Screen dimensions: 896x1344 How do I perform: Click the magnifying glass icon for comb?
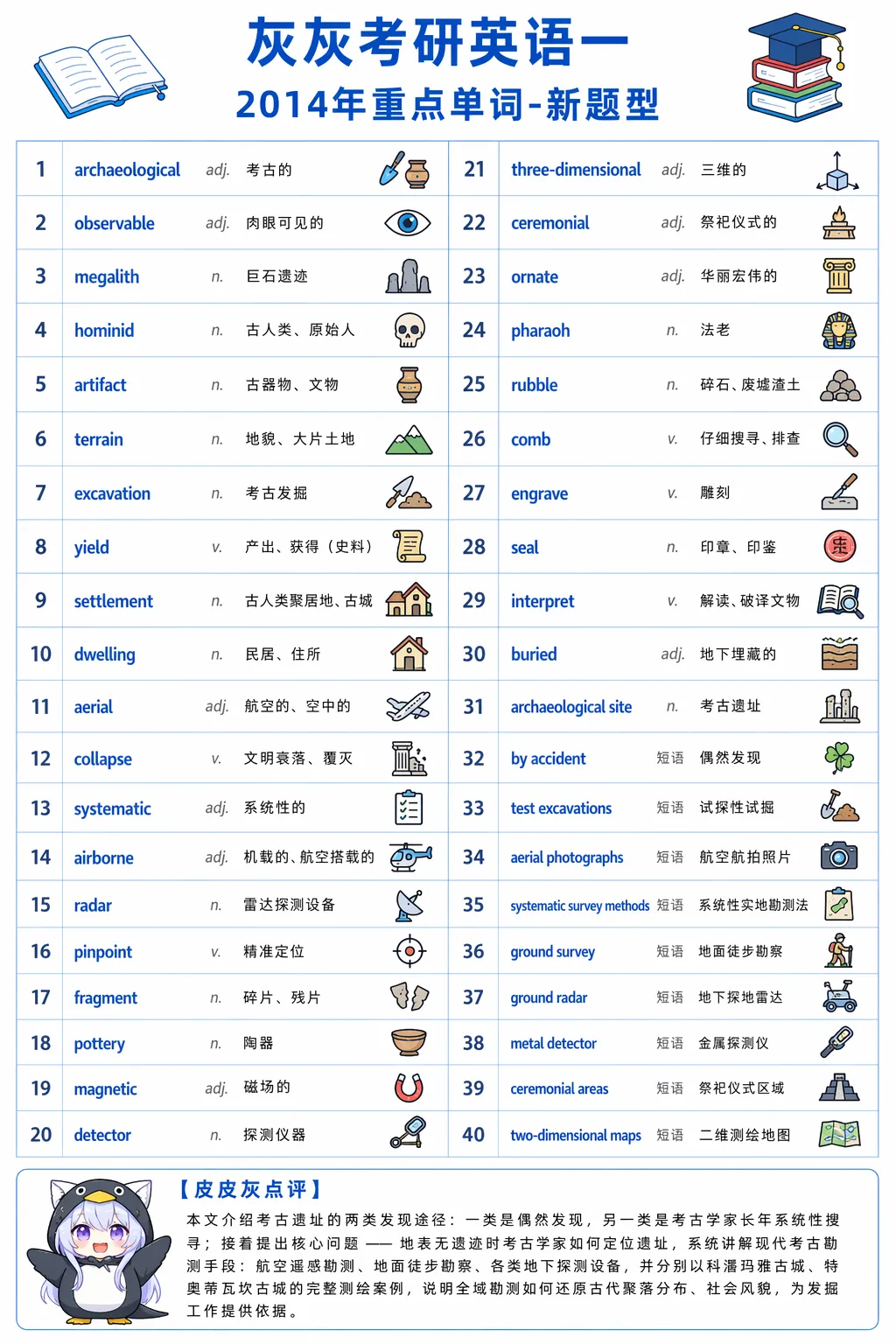840,439
